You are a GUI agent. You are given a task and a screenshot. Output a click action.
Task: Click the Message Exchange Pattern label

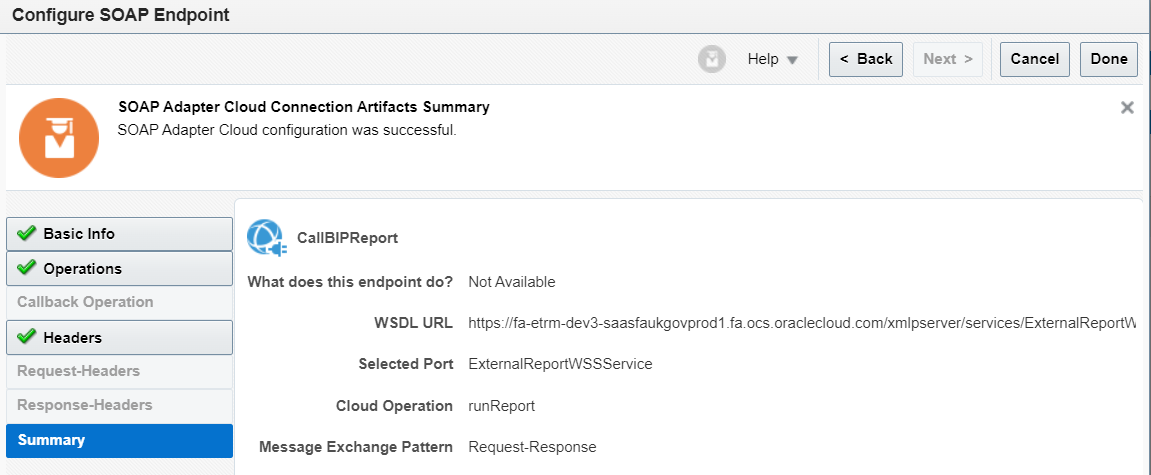[356, 446]
